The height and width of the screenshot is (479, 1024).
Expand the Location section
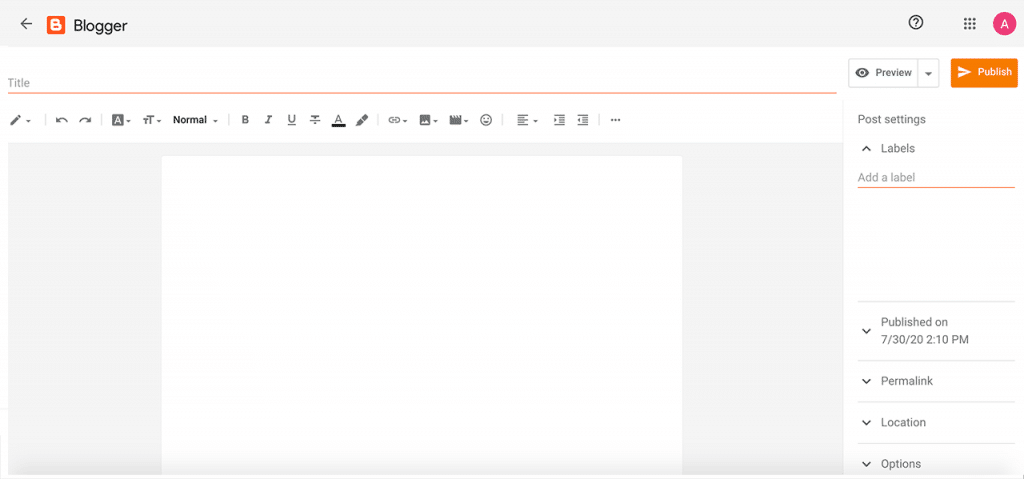[936, 423]
